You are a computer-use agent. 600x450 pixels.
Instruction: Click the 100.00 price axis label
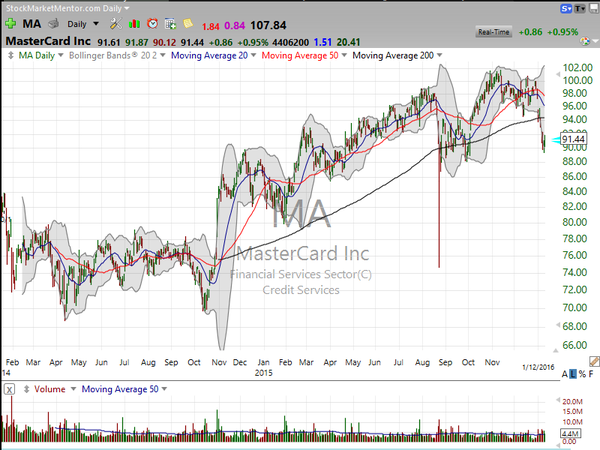578,80
